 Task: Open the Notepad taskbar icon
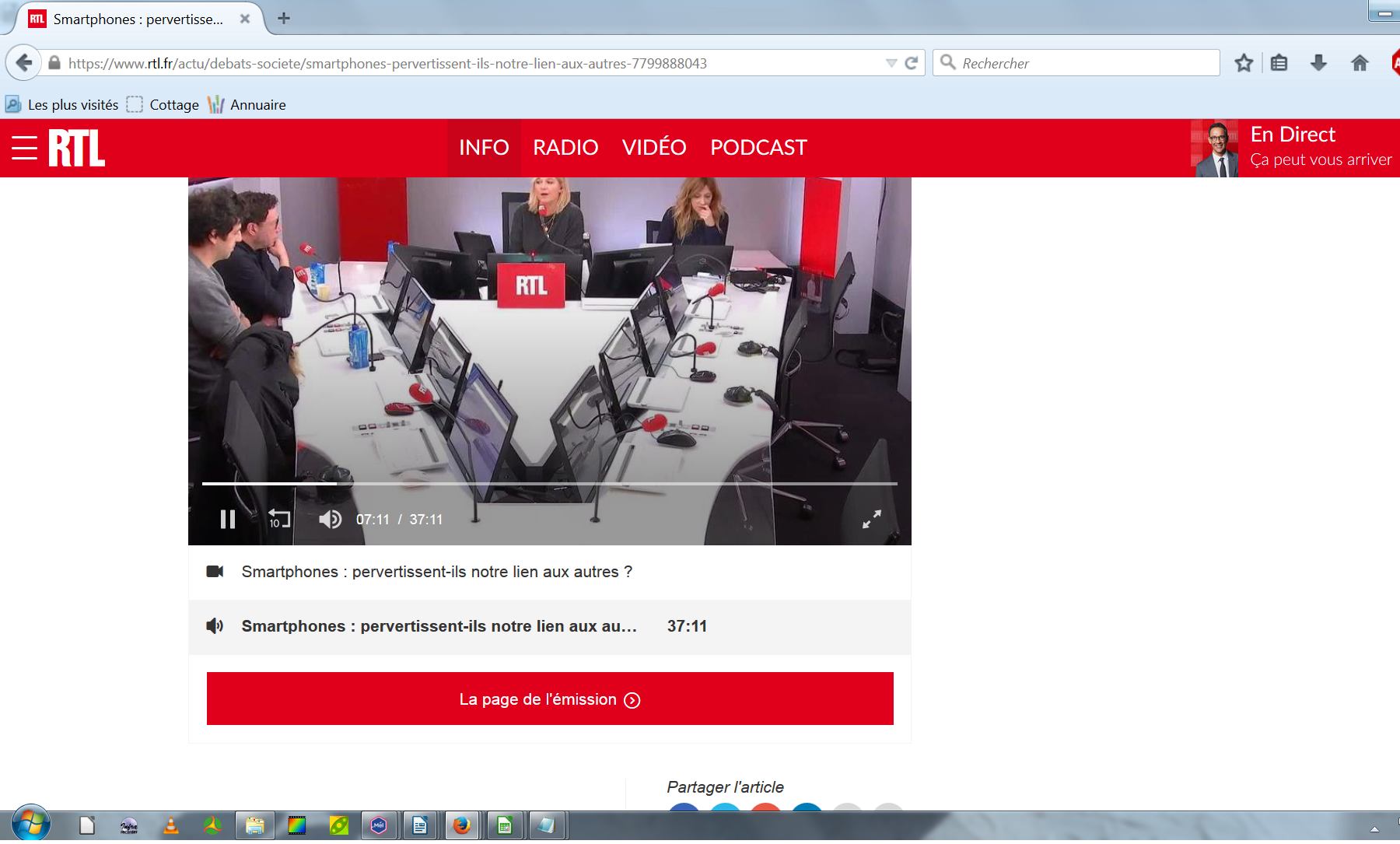(546, 825)
